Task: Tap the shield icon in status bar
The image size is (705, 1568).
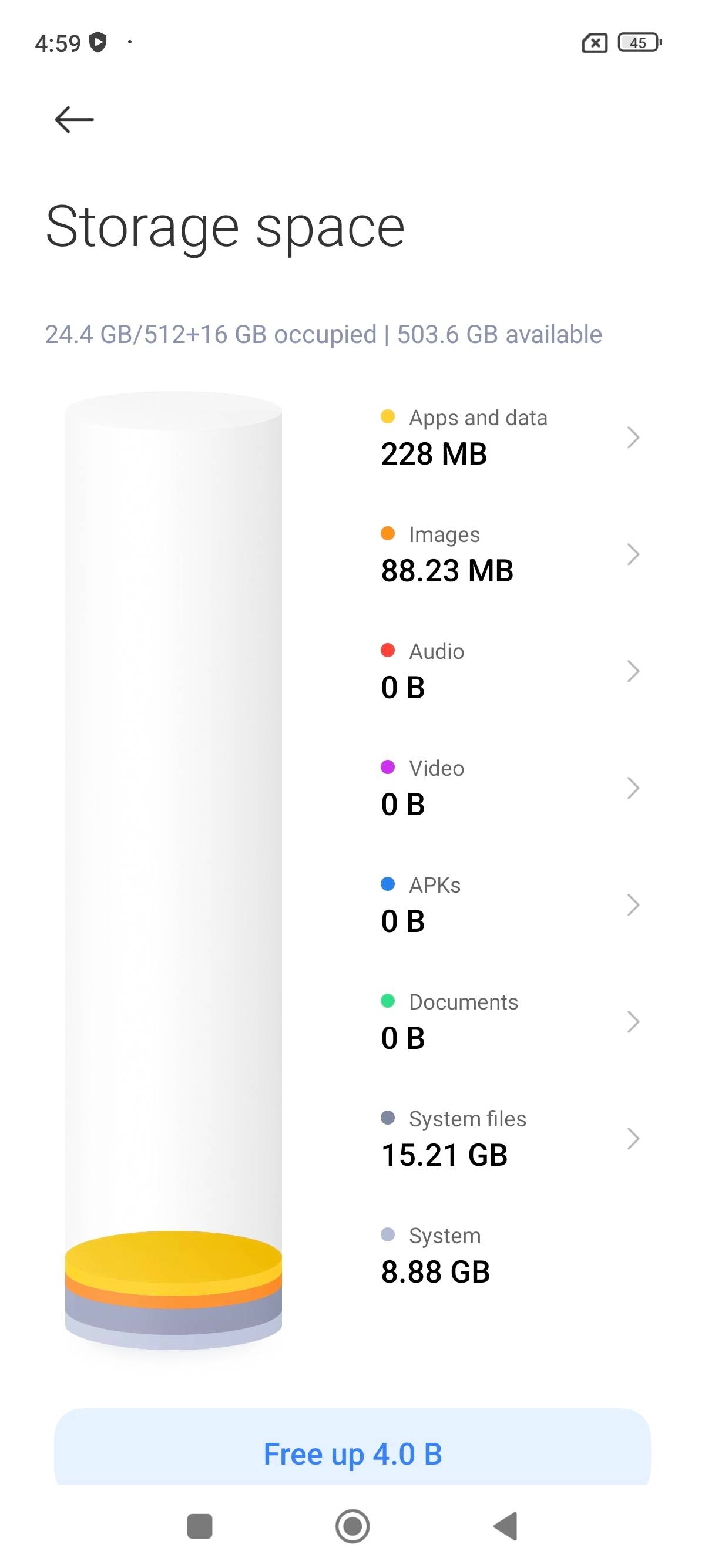Action: coord(98,43)
